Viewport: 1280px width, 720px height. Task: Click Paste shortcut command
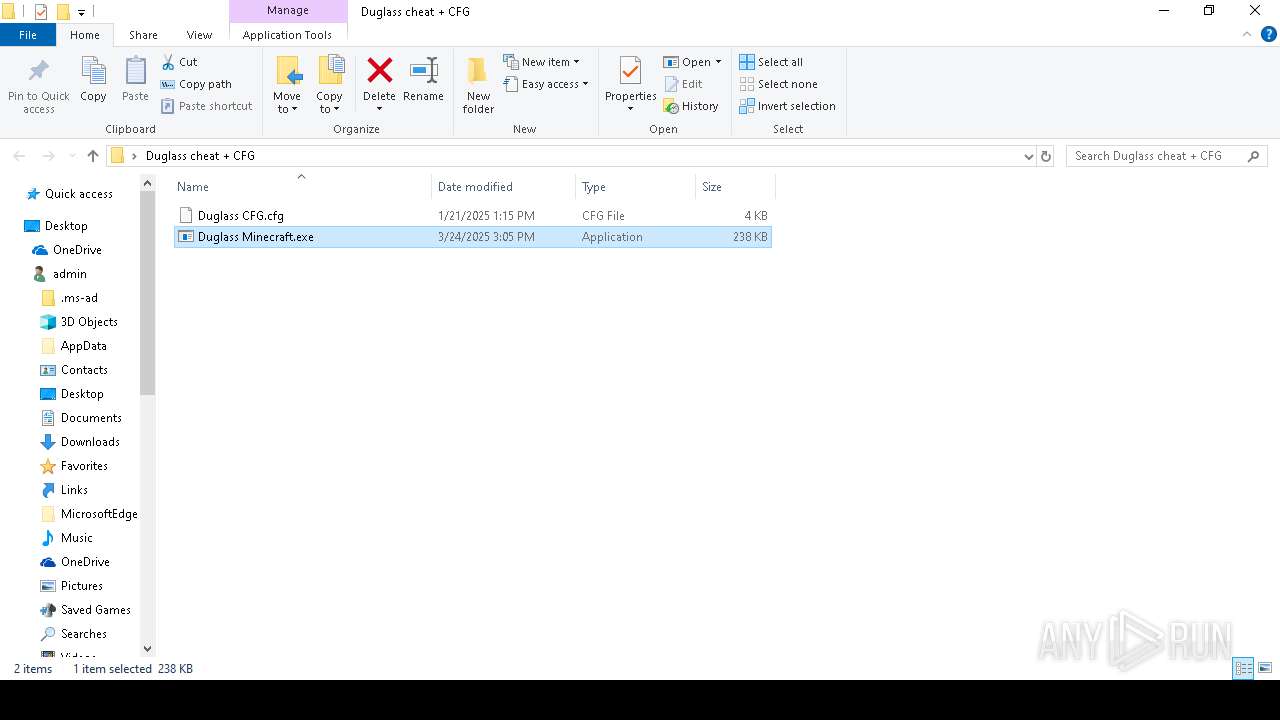tap(207, 106)
